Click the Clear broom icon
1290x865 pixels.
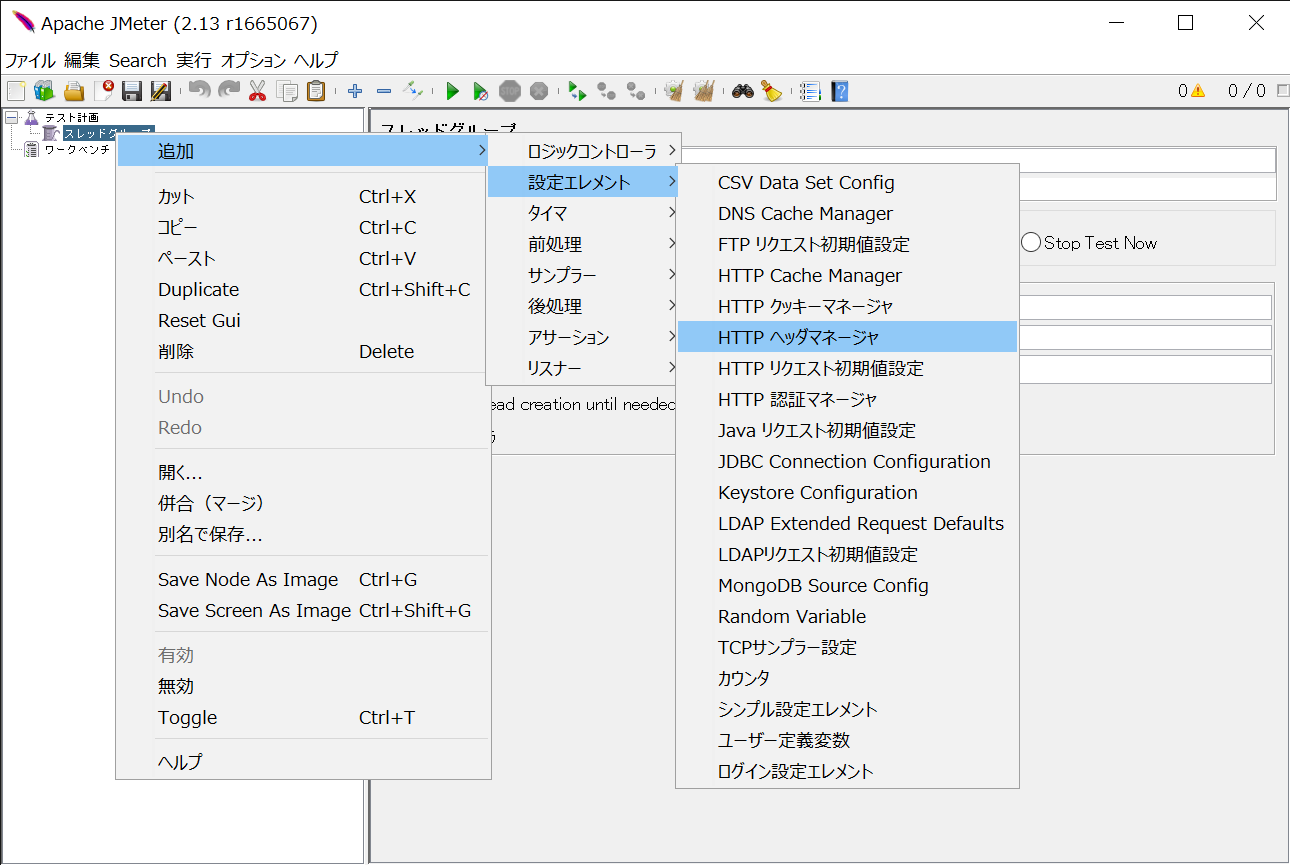click(x=771, y=91)
